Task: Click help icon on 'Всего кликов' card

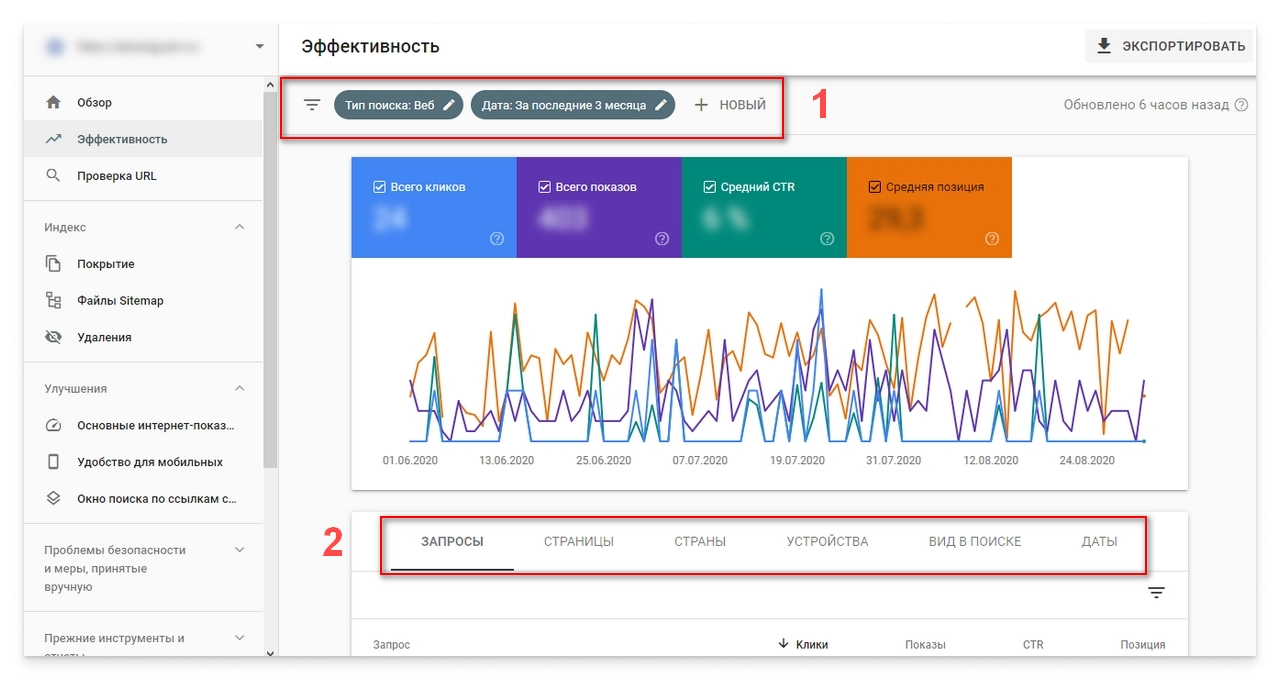Action: 497,239
